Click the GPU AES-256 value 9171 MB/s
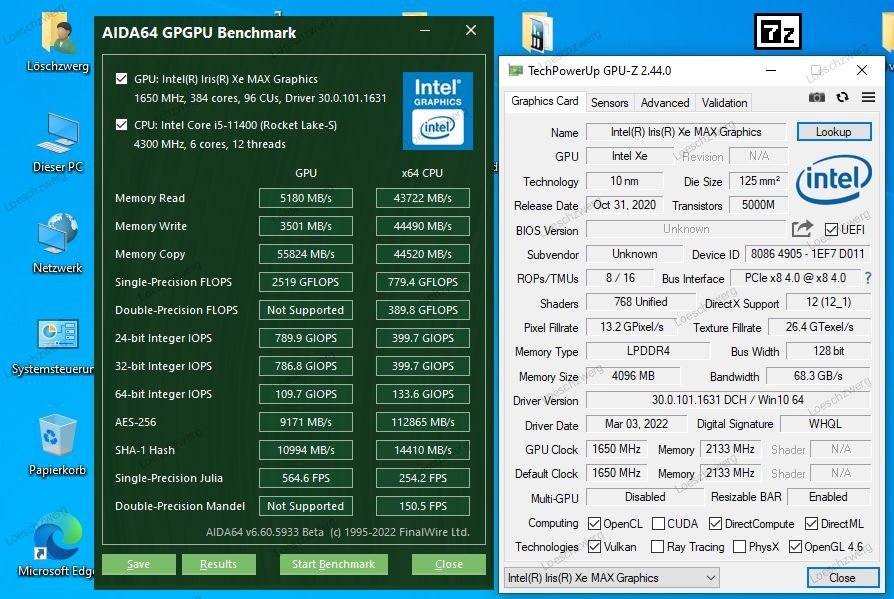Viewport: 894px width, 599px height. 306,422
